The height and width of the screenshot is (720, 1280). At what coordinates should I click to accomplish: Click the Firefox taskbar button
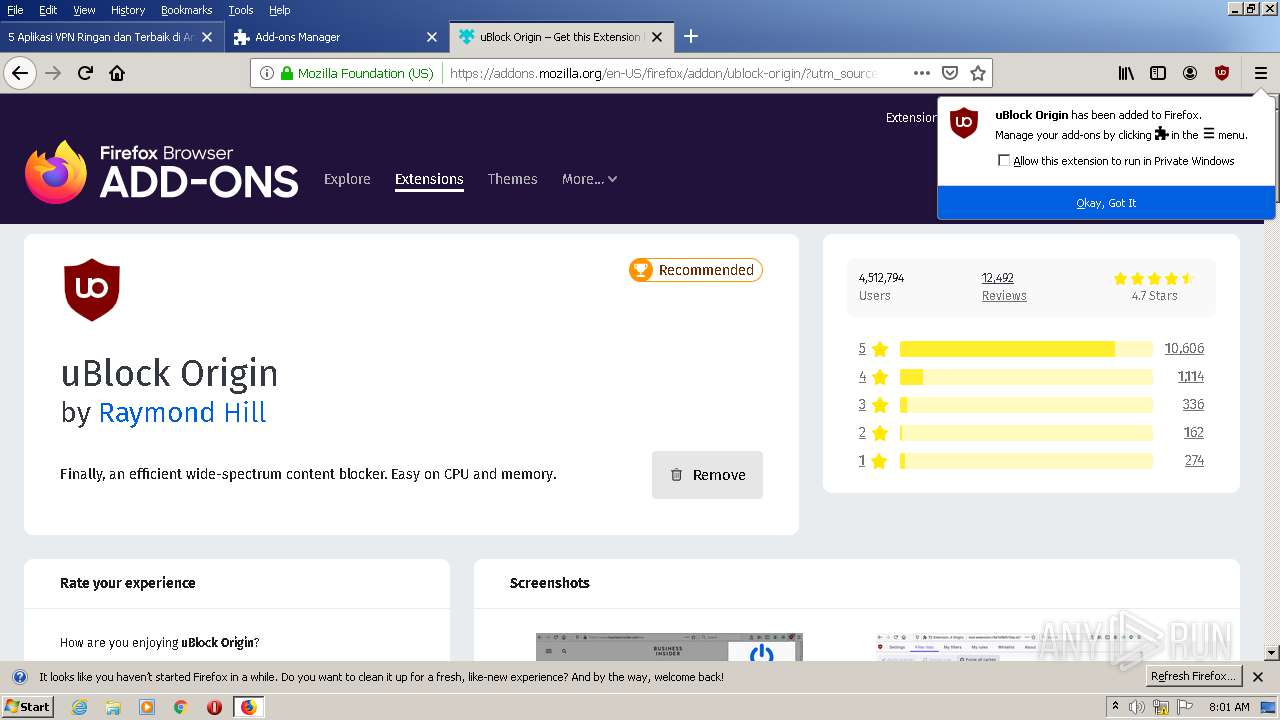point(248,707)
